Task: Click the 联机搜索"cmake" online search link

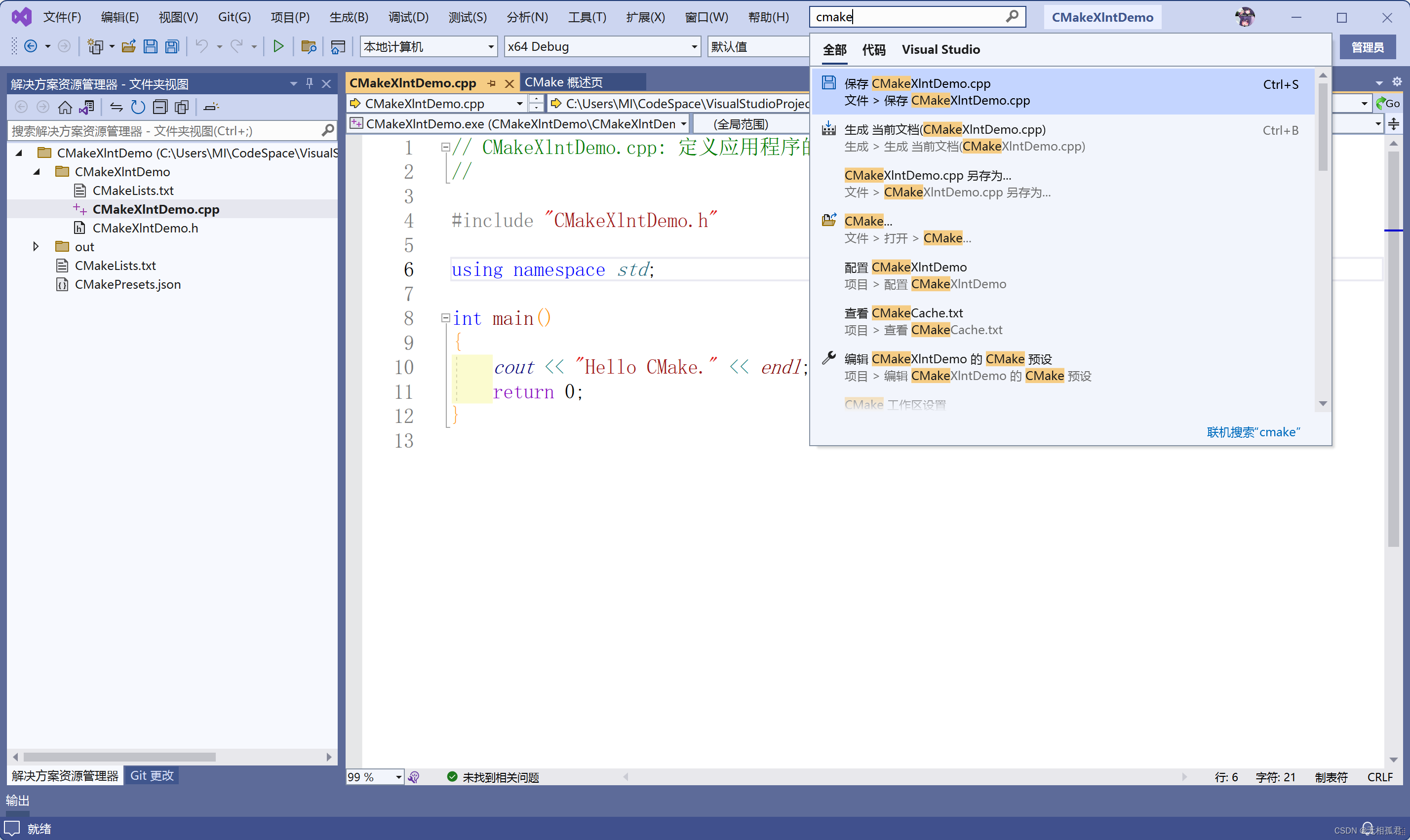Action: [1253, 432]
